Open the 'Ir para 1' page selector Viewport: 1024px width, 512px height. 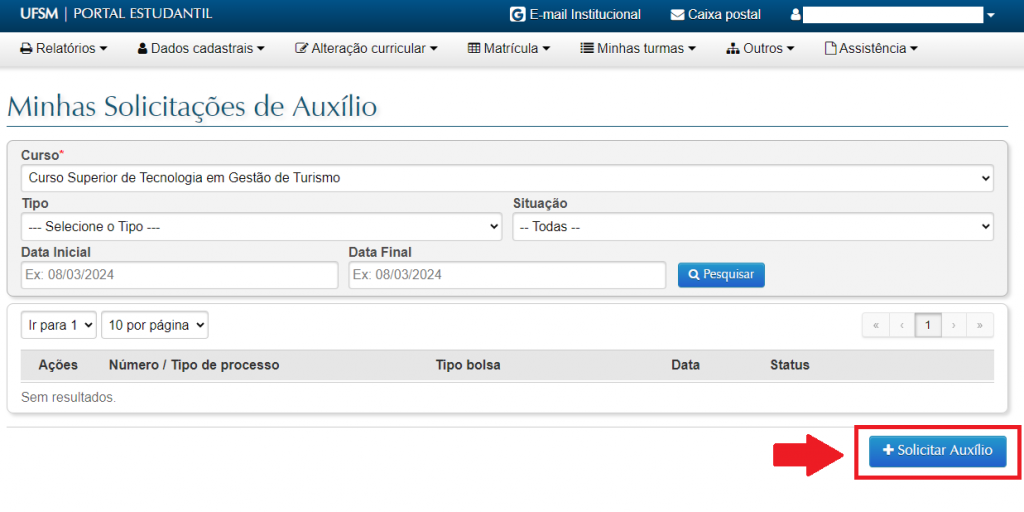[58, 325]
